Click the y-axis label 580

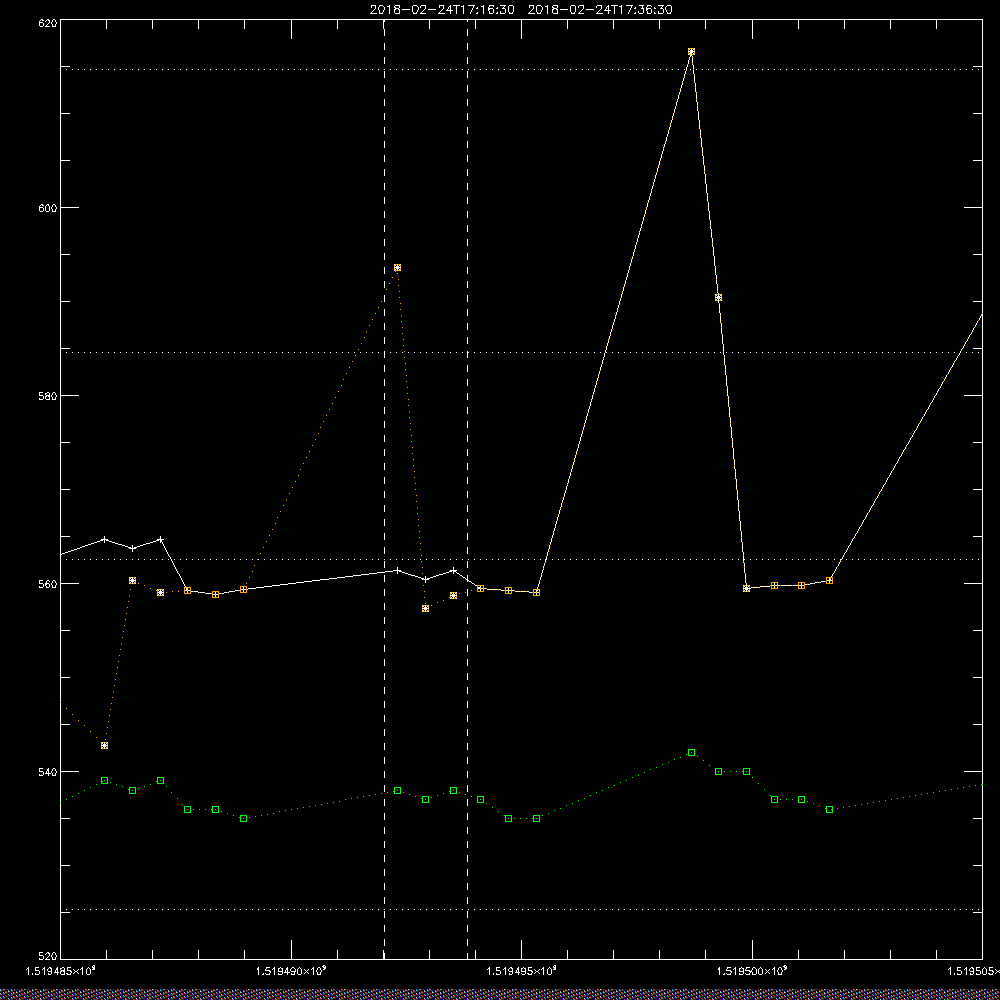tap(49, 395)
